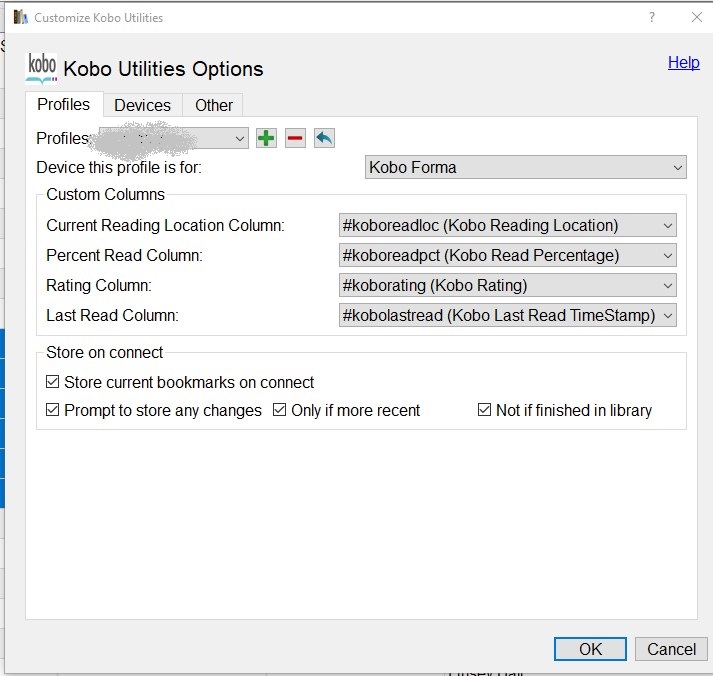The width and height of the screenshot is (713, 676).
Task: Expand the Kobo Forma device dropdown
Action: (526, 167)
